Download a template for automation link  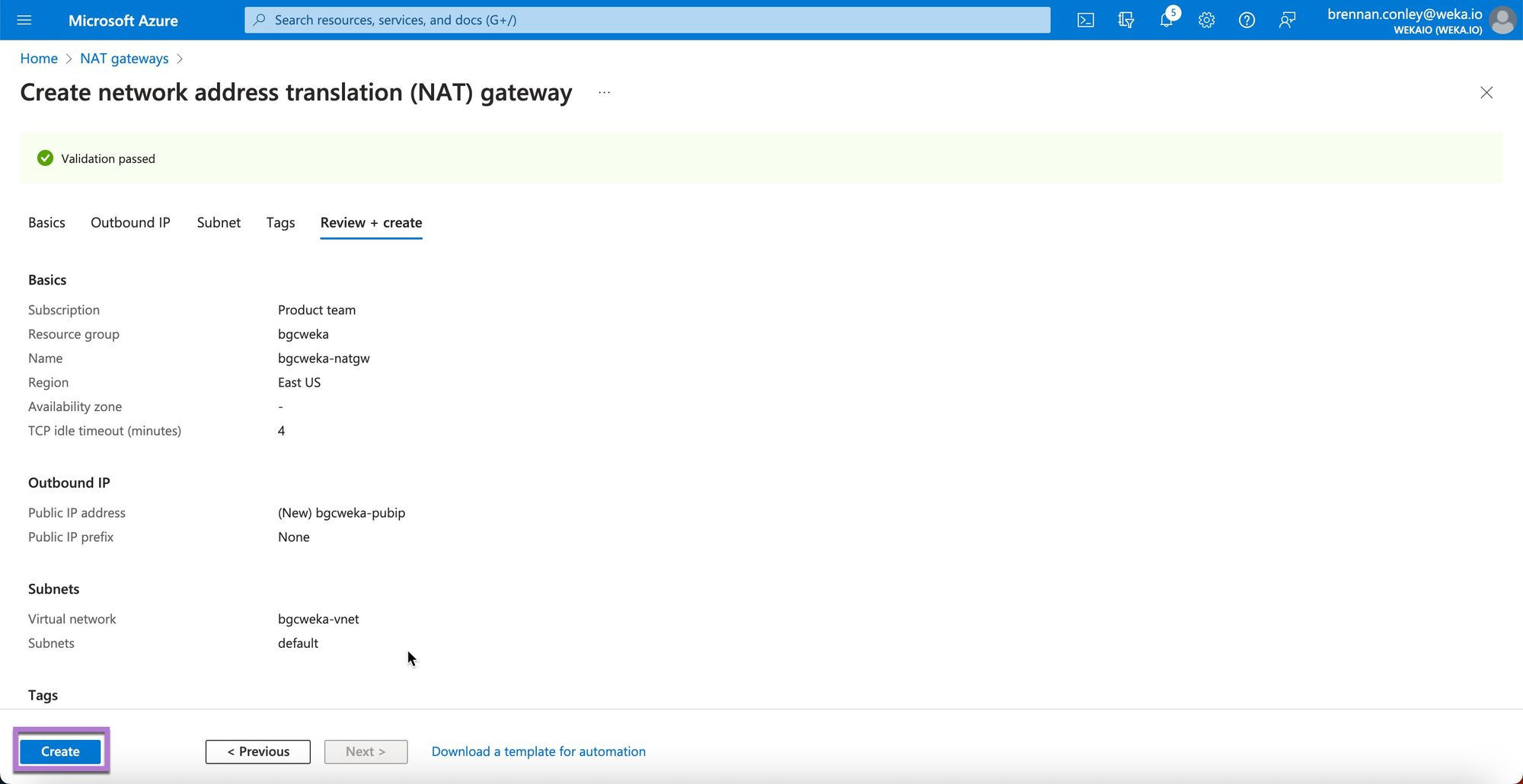coord(538,751)
